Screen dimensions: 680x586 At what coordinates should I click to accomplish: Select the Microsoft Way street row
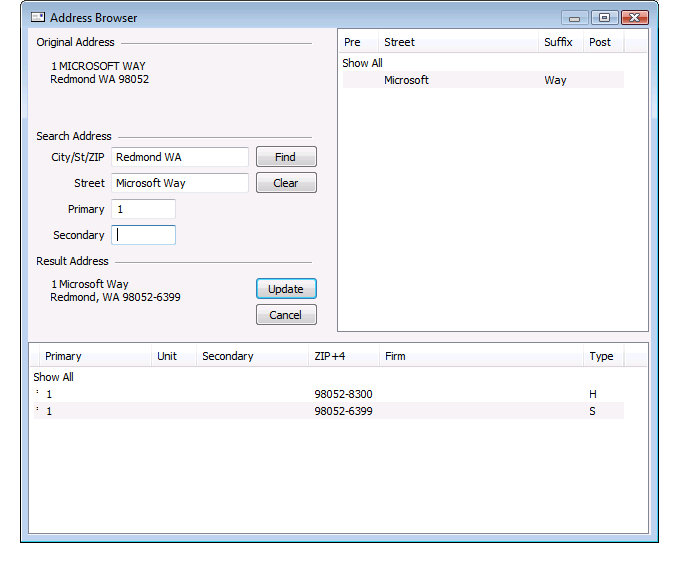point(483,80)
